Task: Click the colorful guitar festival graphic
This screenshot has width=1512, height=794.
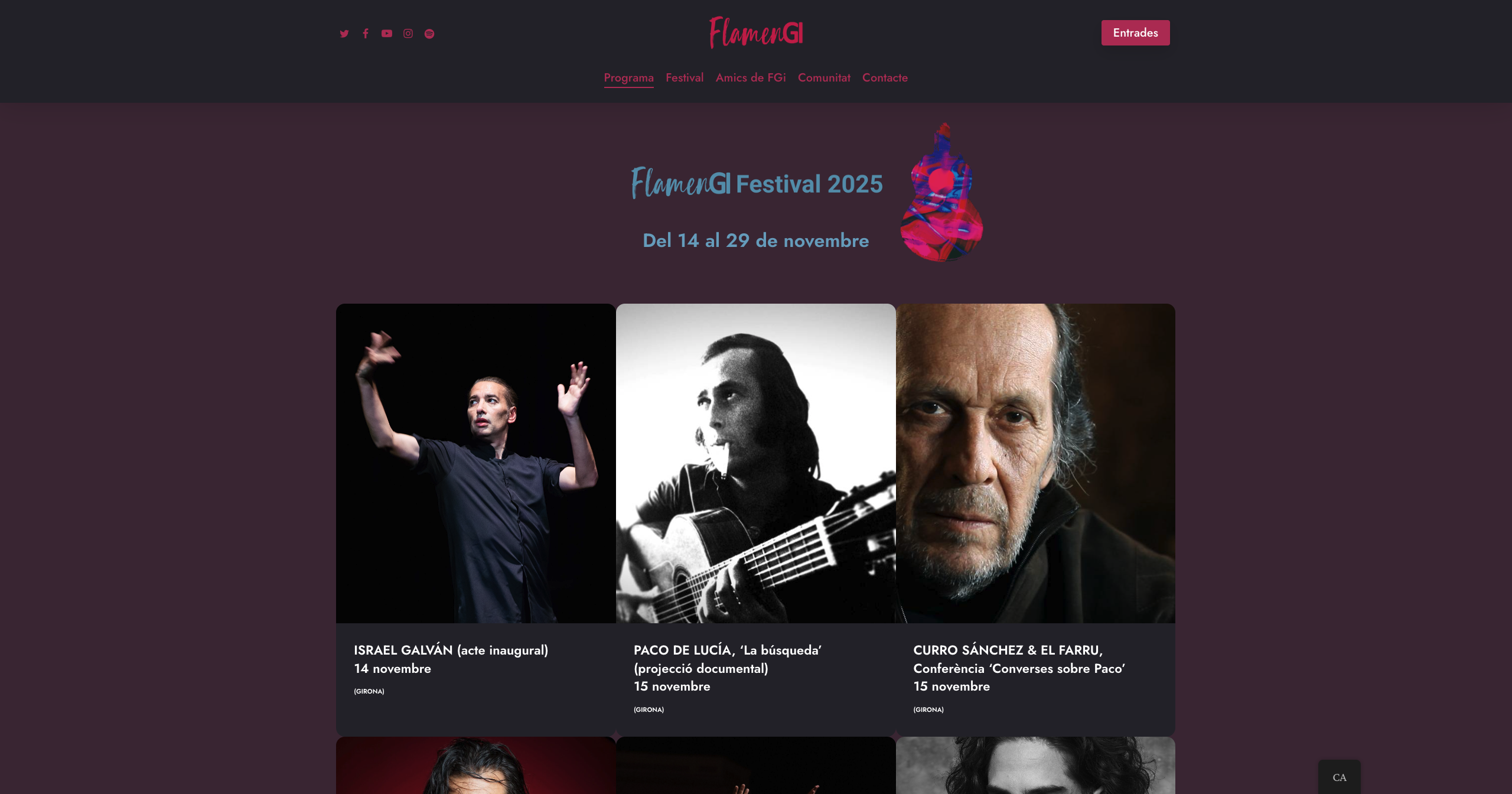Action: click(942, 192)
